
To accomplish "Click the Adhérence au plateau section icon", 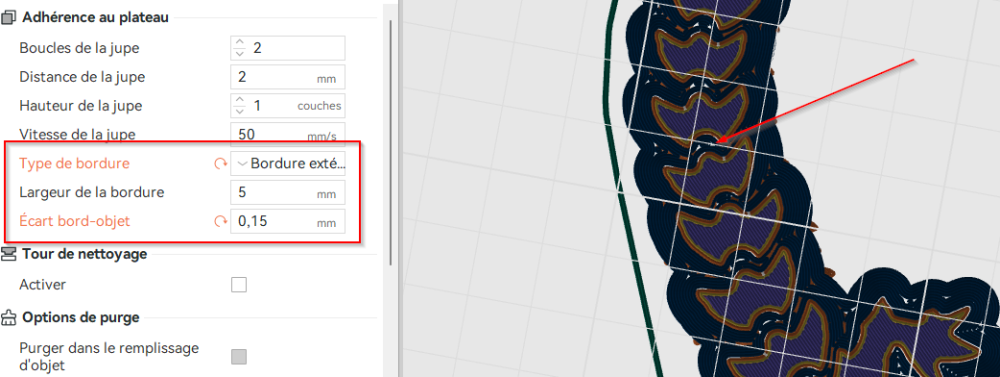I will click(8, 18).
